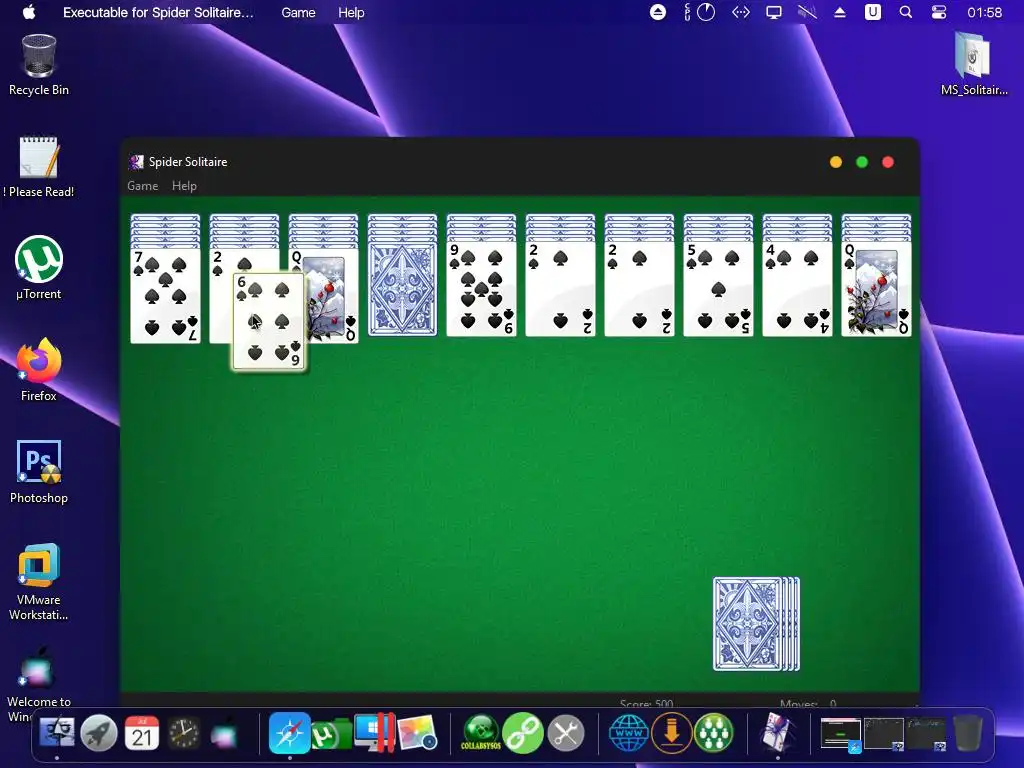
Task: Select the µTorrent desktop shortcut
Action: 39,268
